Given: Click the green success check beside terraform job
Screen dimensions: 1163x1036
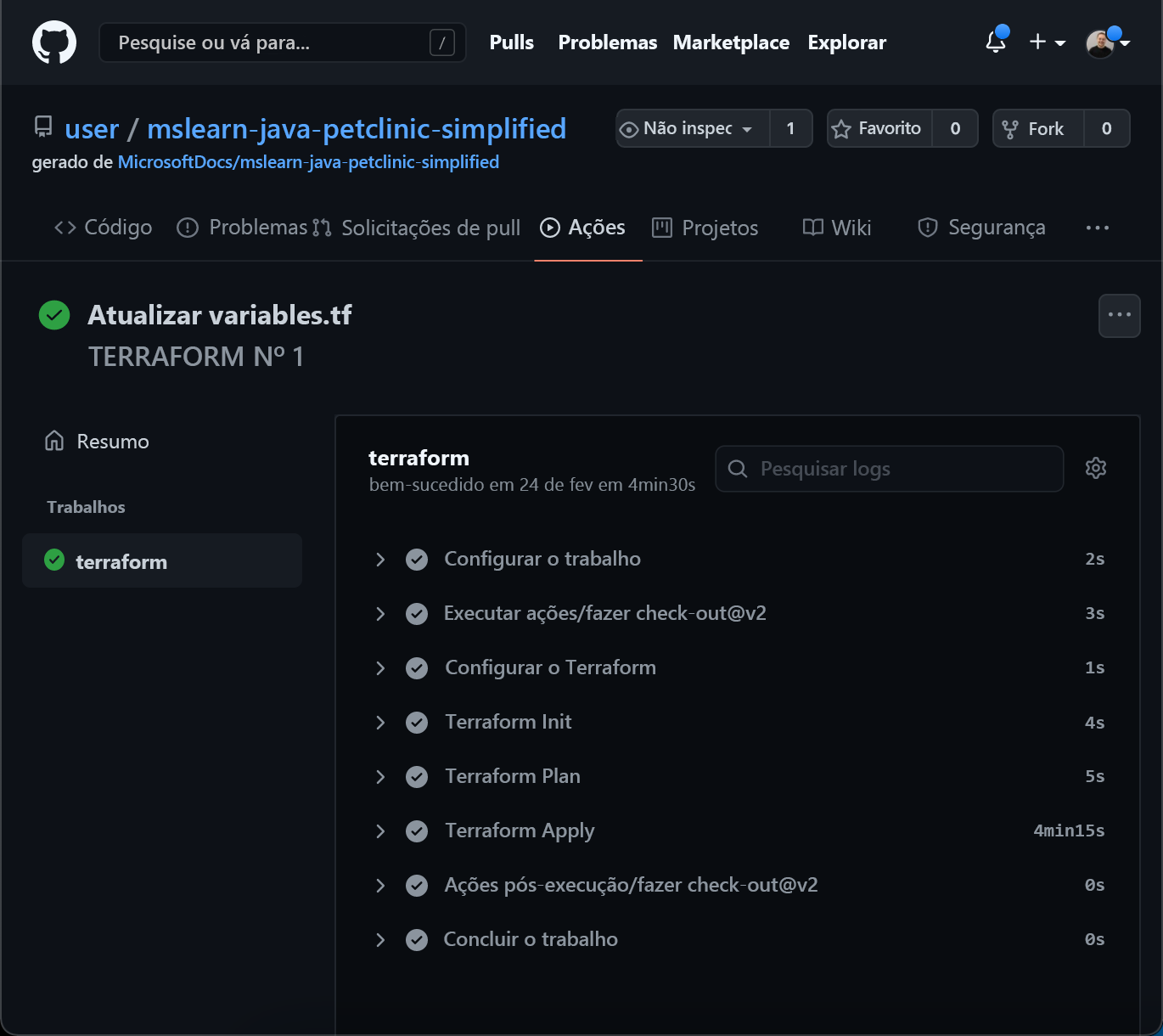Looking at the screenshot, I should click(x=53, y=560).
